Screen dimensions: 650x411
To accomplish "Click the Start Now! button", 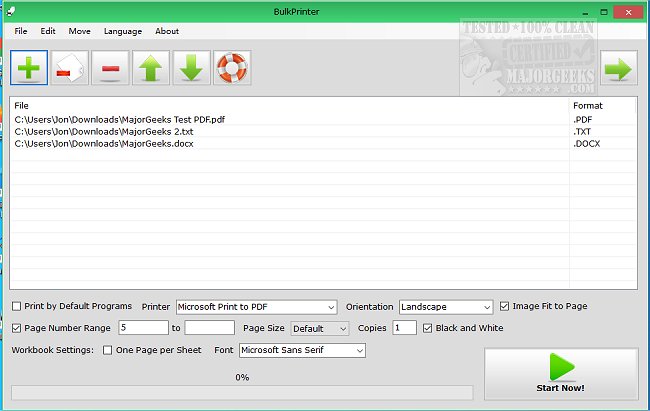I will pyautogui.click(x=561, y=374).
